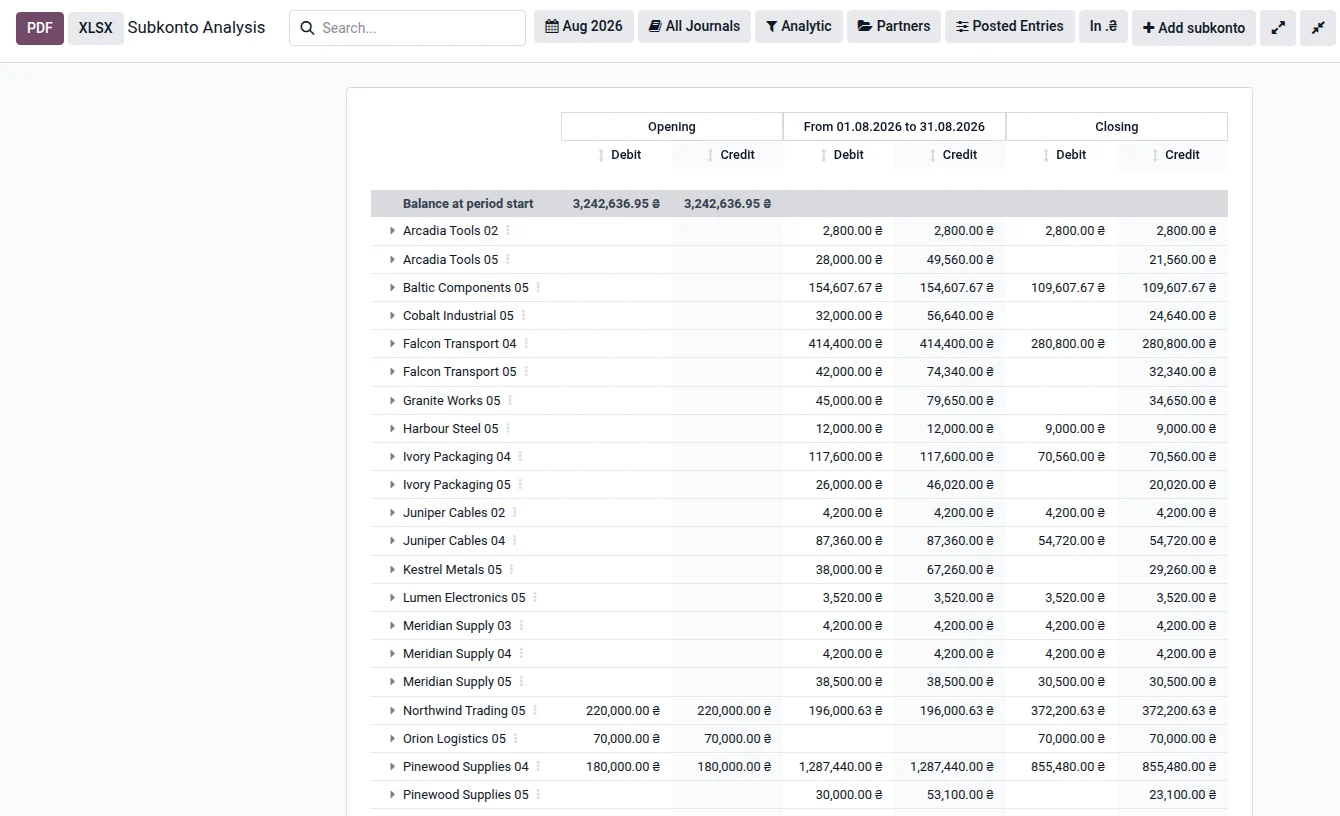This screenshot has width=1340, height=816.
Task: Open the All Journals filter
Action: click(x=694, y=27)
